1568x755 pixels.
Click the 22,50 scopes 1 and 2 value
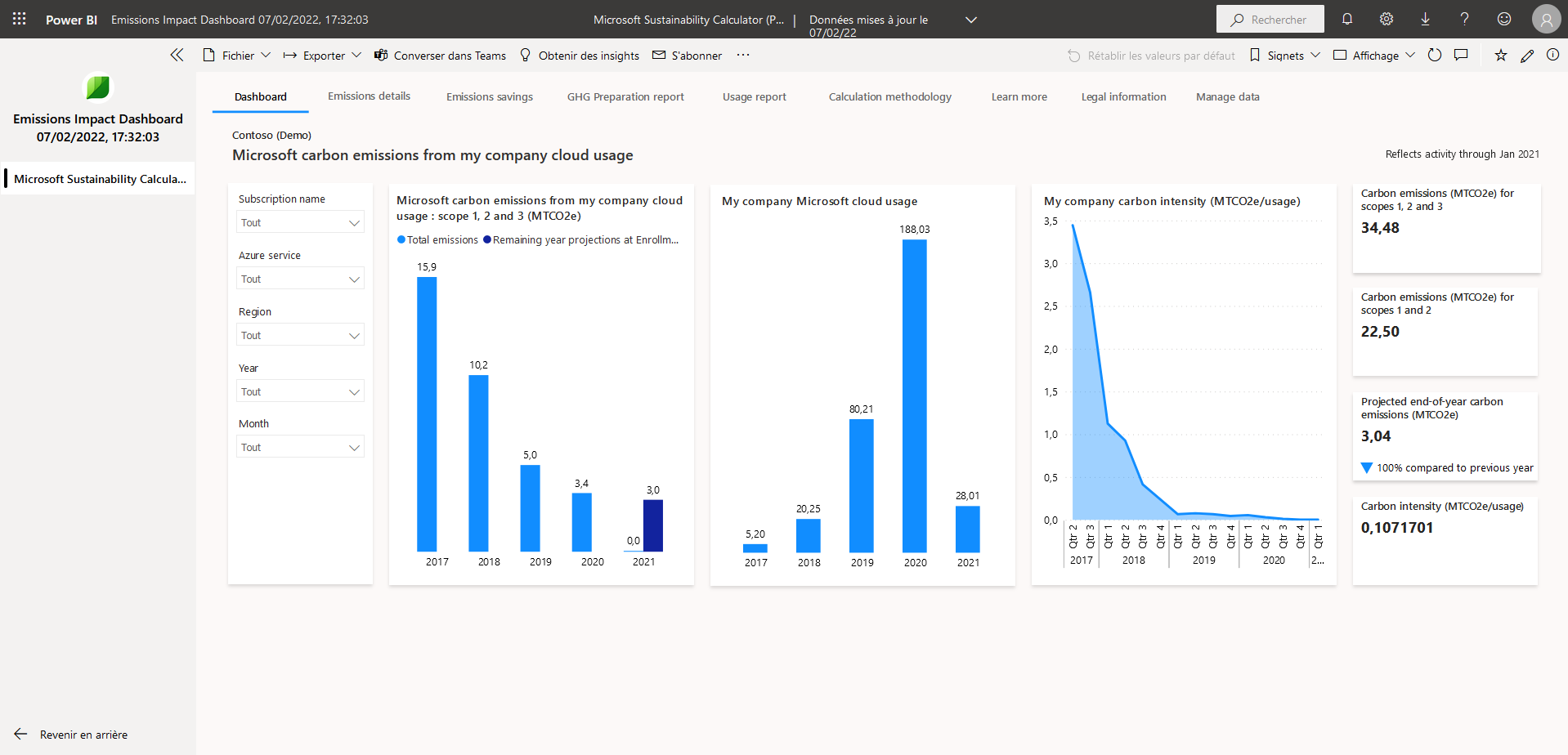1380,332
